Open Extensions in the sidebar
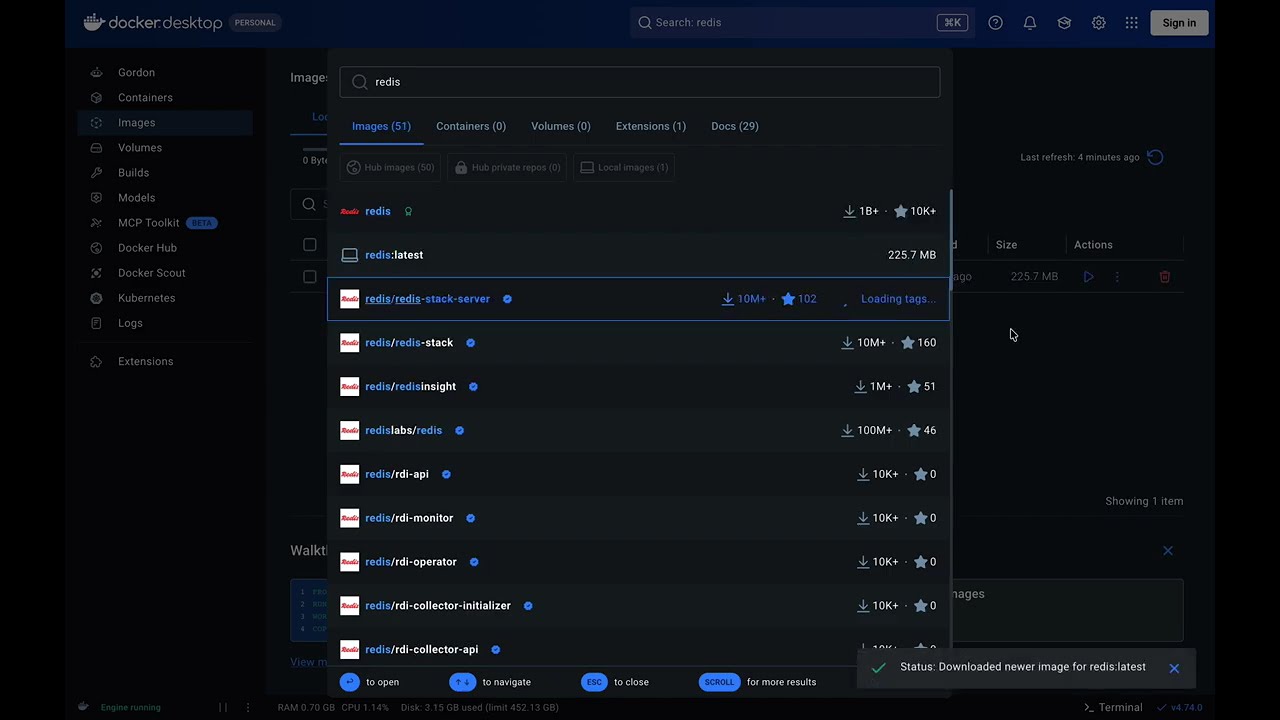Image resolution: width=1280 pixels, height=720 pixels. pyautogui.click(x=145, y=361)
